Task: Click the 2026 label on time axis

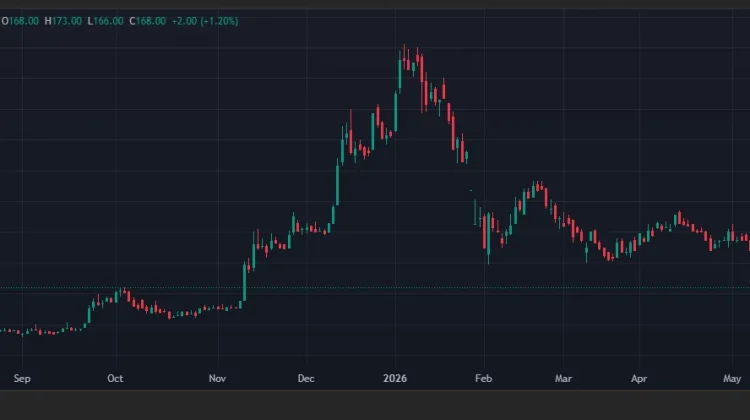Action: (395, 378)
